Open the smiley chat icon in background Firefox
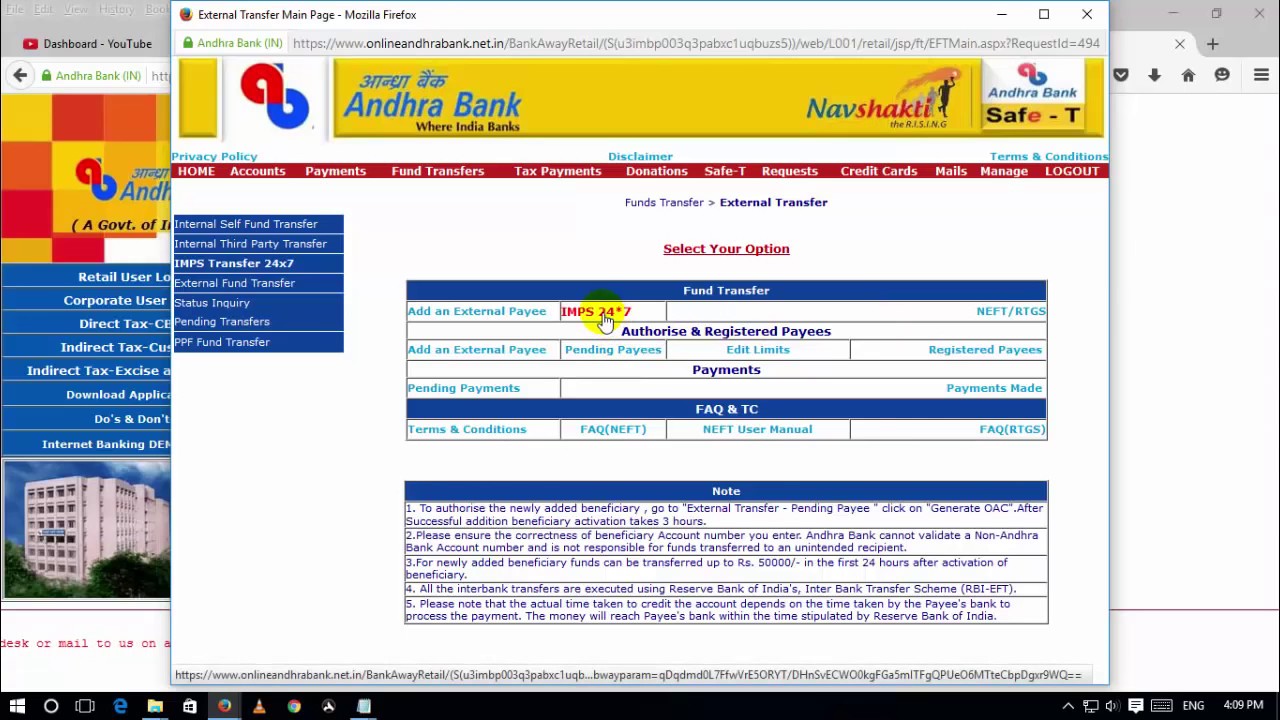 (x=1222, y=75)
